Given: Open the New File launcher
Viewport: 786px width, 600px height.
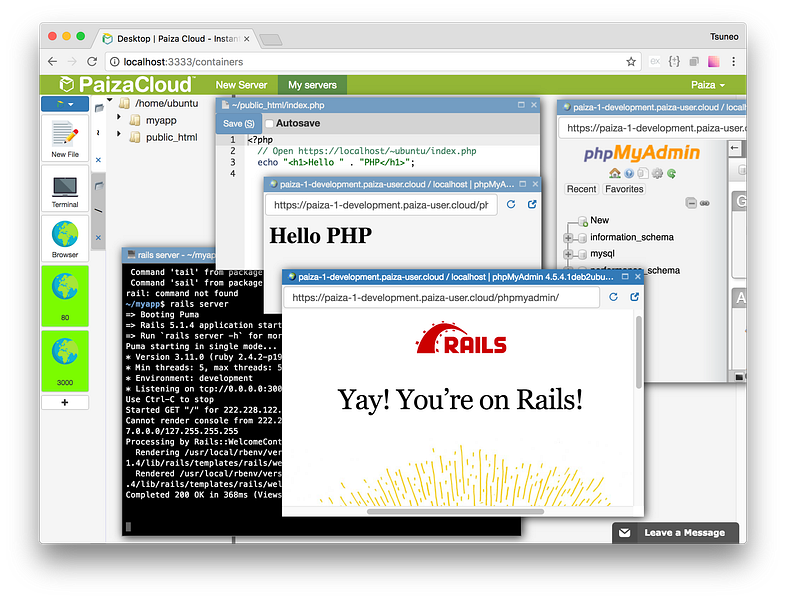Looking at the screenshot, I should pyautogui.click(x=65, y=138).
